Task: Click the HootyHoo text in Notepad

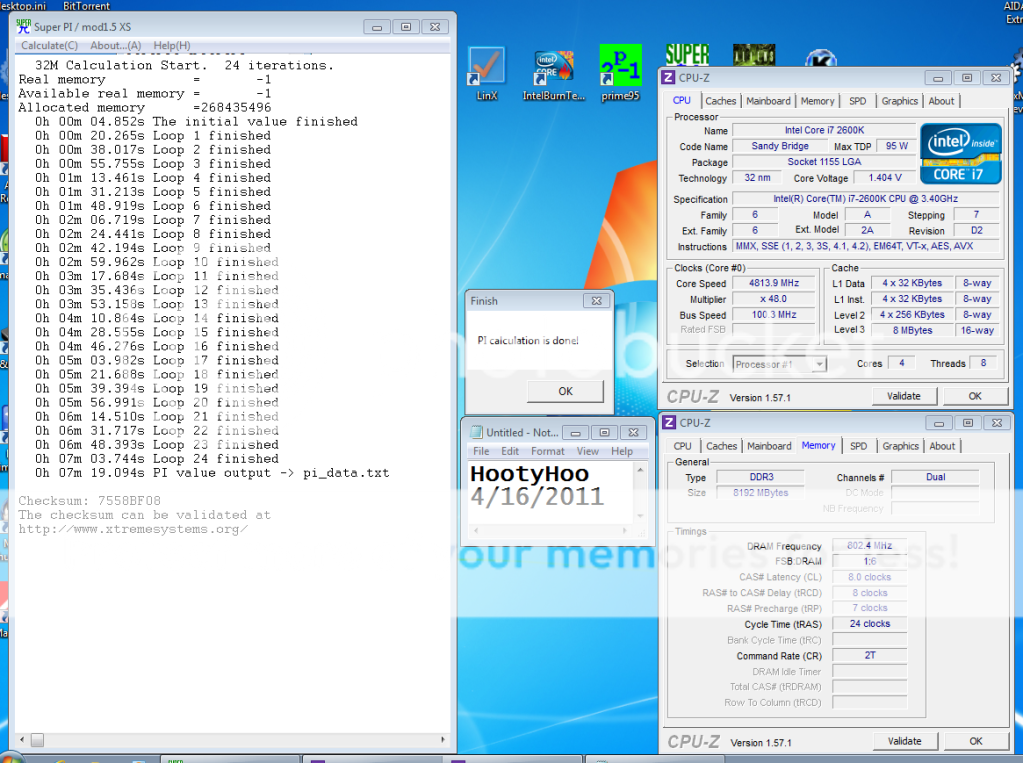Action: point(529,474)
